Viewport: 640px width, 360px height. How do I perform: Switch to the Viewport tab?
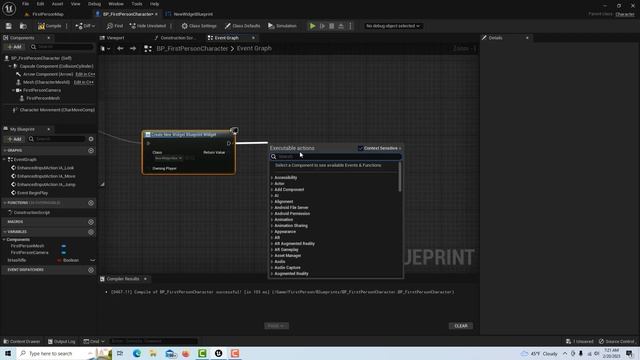tap(115, 38)
